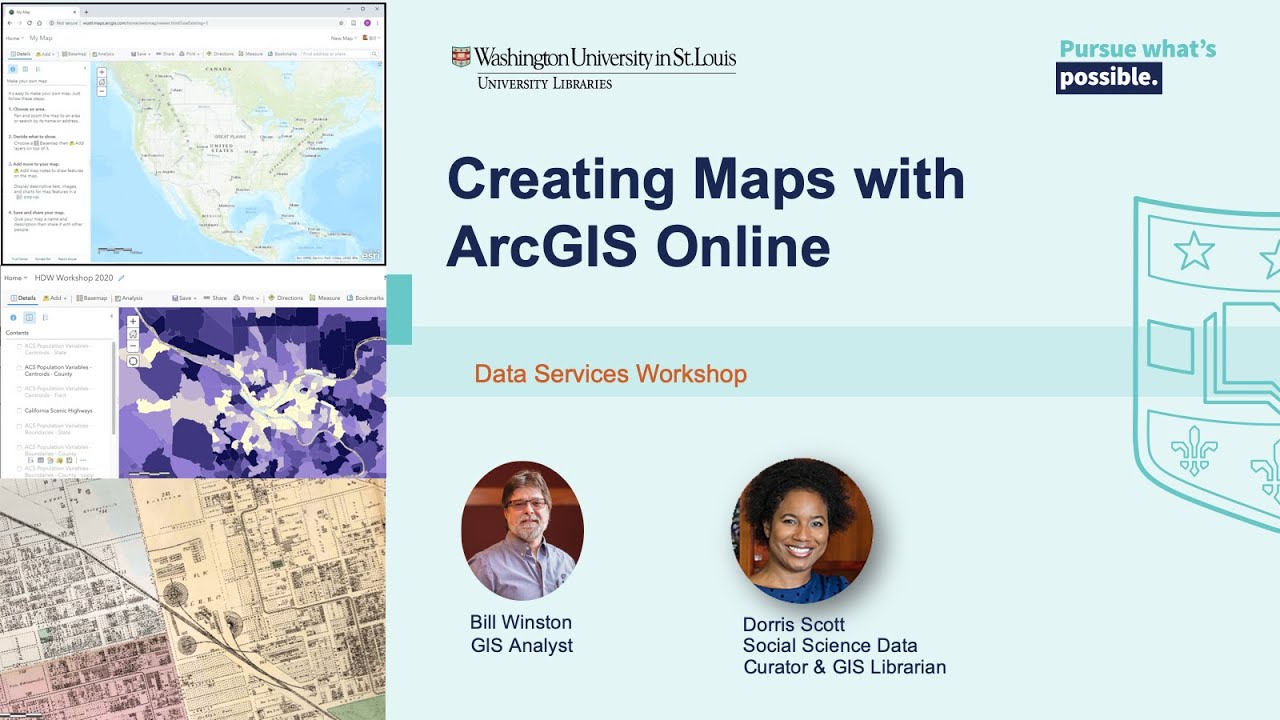Bookmark page with the browser star icon
This screenshot has height=720, width=1280.
(341, 23)
